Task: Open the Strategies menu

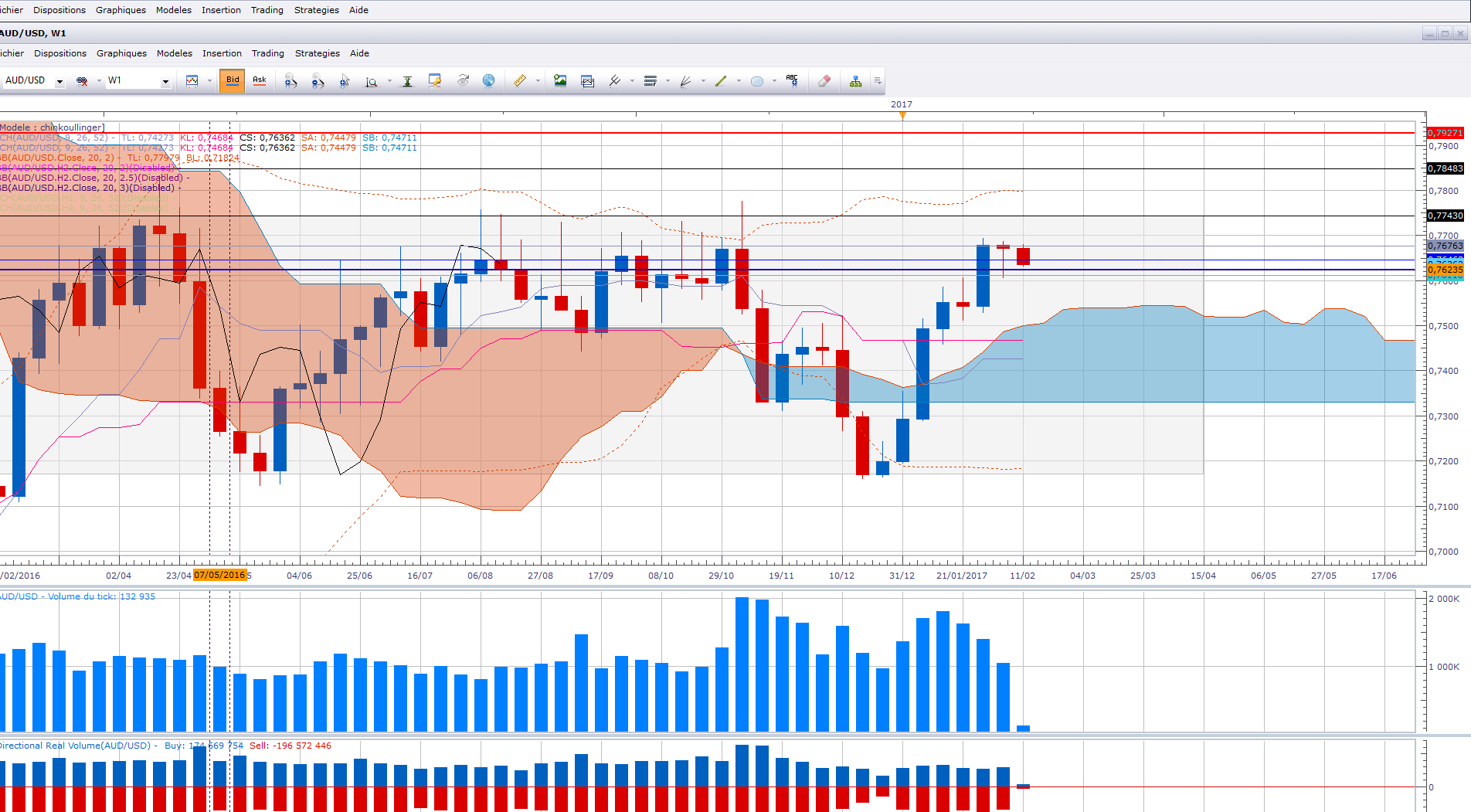Action: (318, 53)
